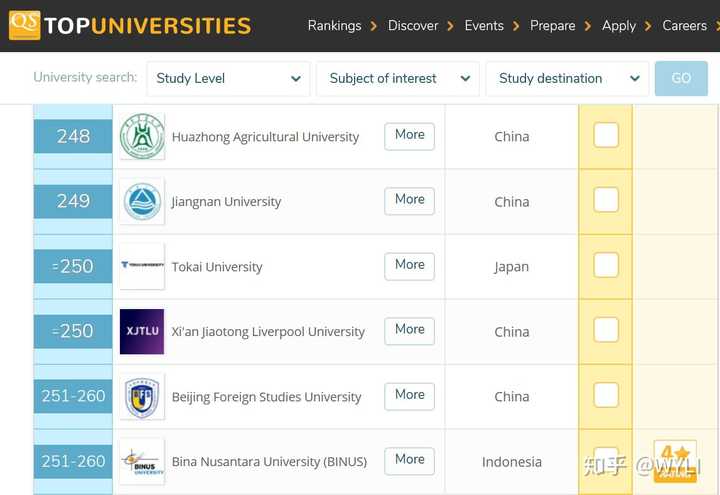Image resolution: width=720 pixels, height=495 pixels.
Task: Open the Discover menu
Action: pyautogui.click(x=413, y=26)
